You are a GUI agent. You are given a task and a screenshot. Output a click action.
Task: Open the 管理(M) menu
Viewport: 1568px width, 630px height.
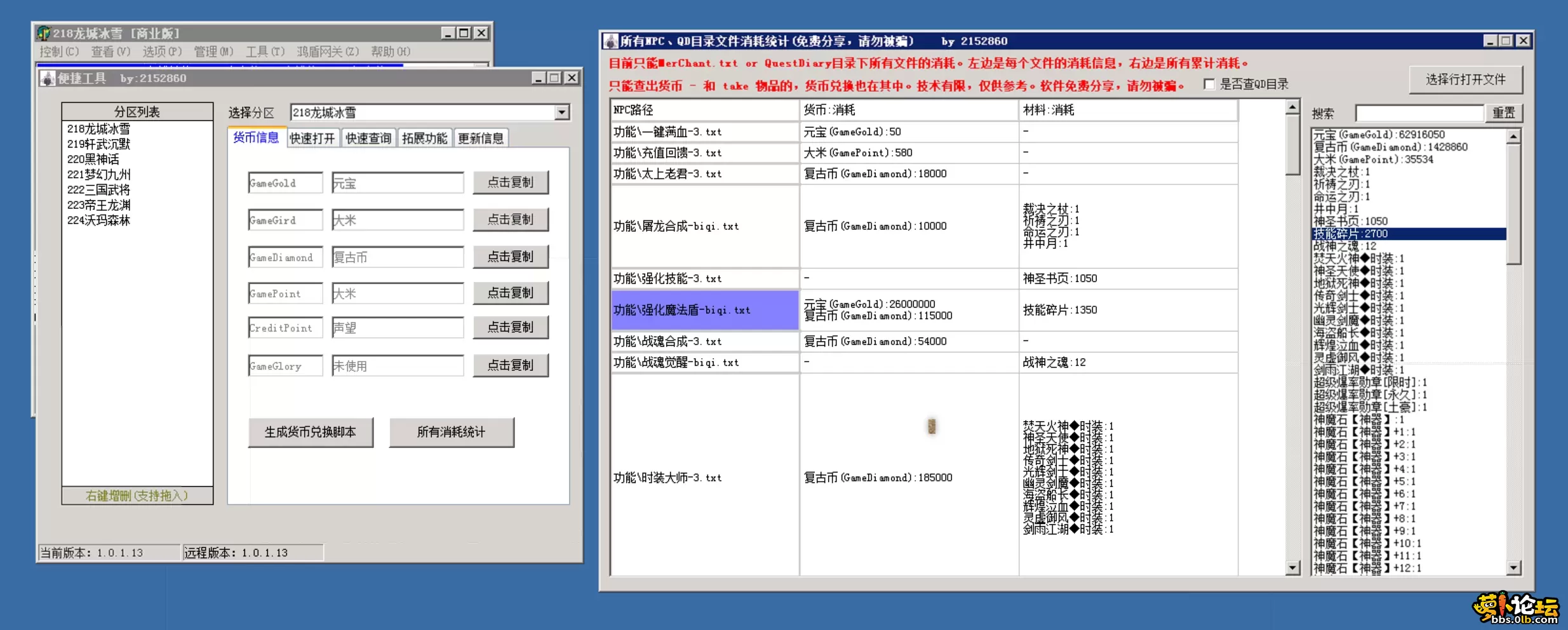click(x=213, y=51)
